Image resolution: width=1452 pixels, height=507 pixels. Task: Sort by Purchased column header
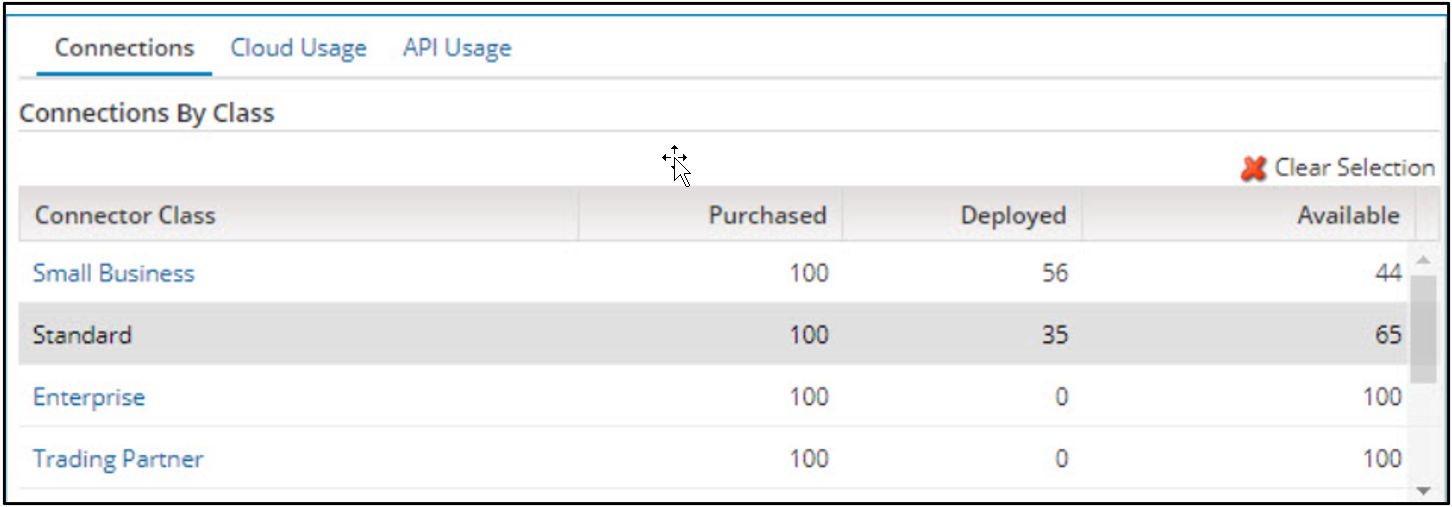pyautogui.click(x=767, y=215)
